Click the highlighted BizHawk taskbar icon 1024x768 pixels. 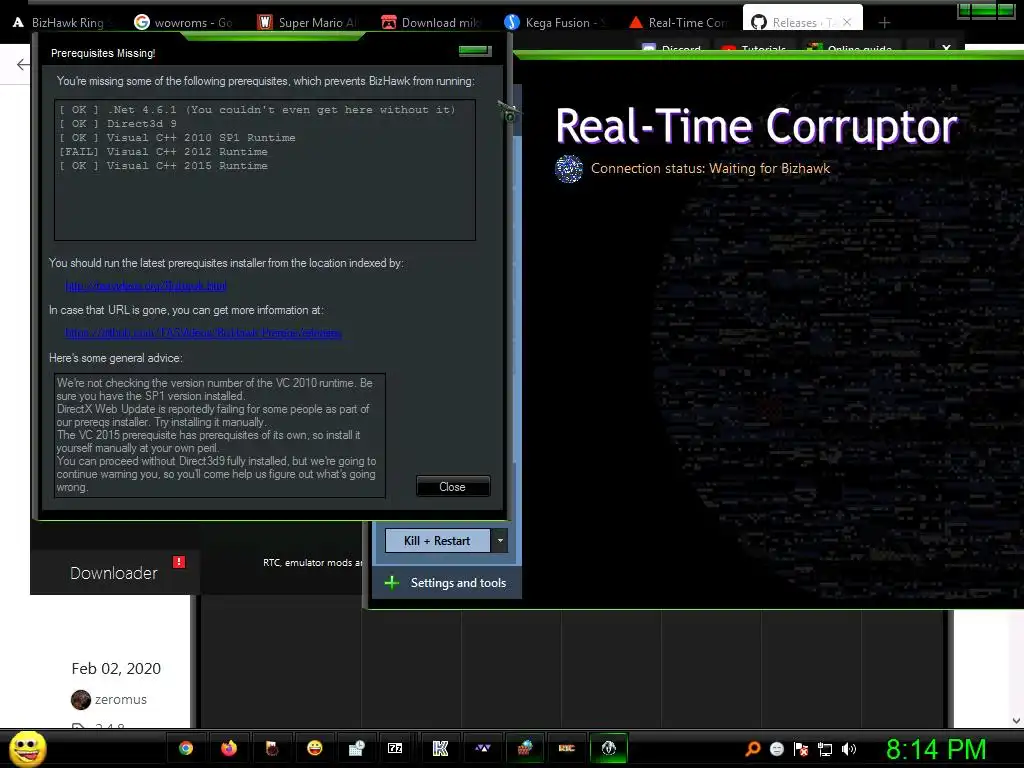point(609,748)
